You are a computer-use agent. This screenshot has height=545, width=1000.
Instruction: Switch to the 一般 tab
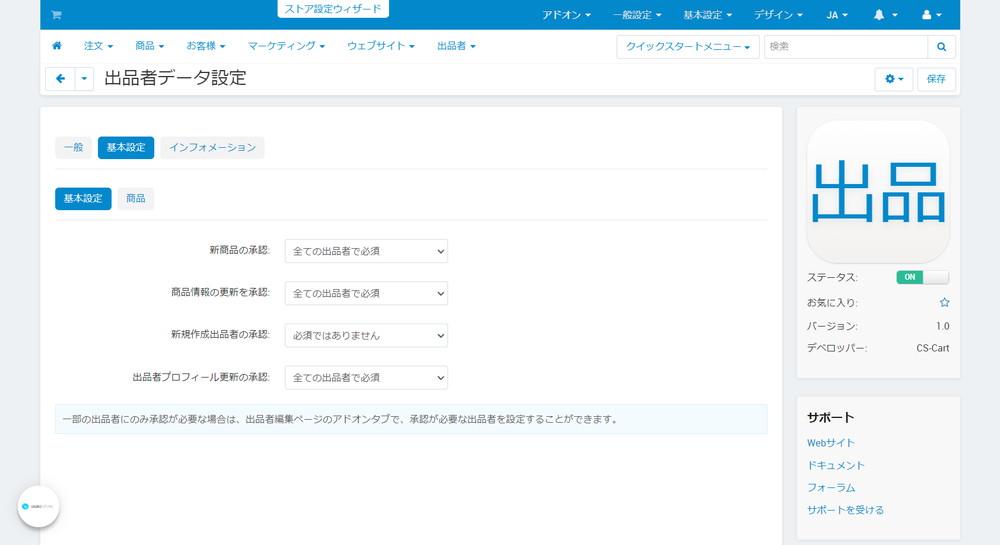(x=73, y=147)
